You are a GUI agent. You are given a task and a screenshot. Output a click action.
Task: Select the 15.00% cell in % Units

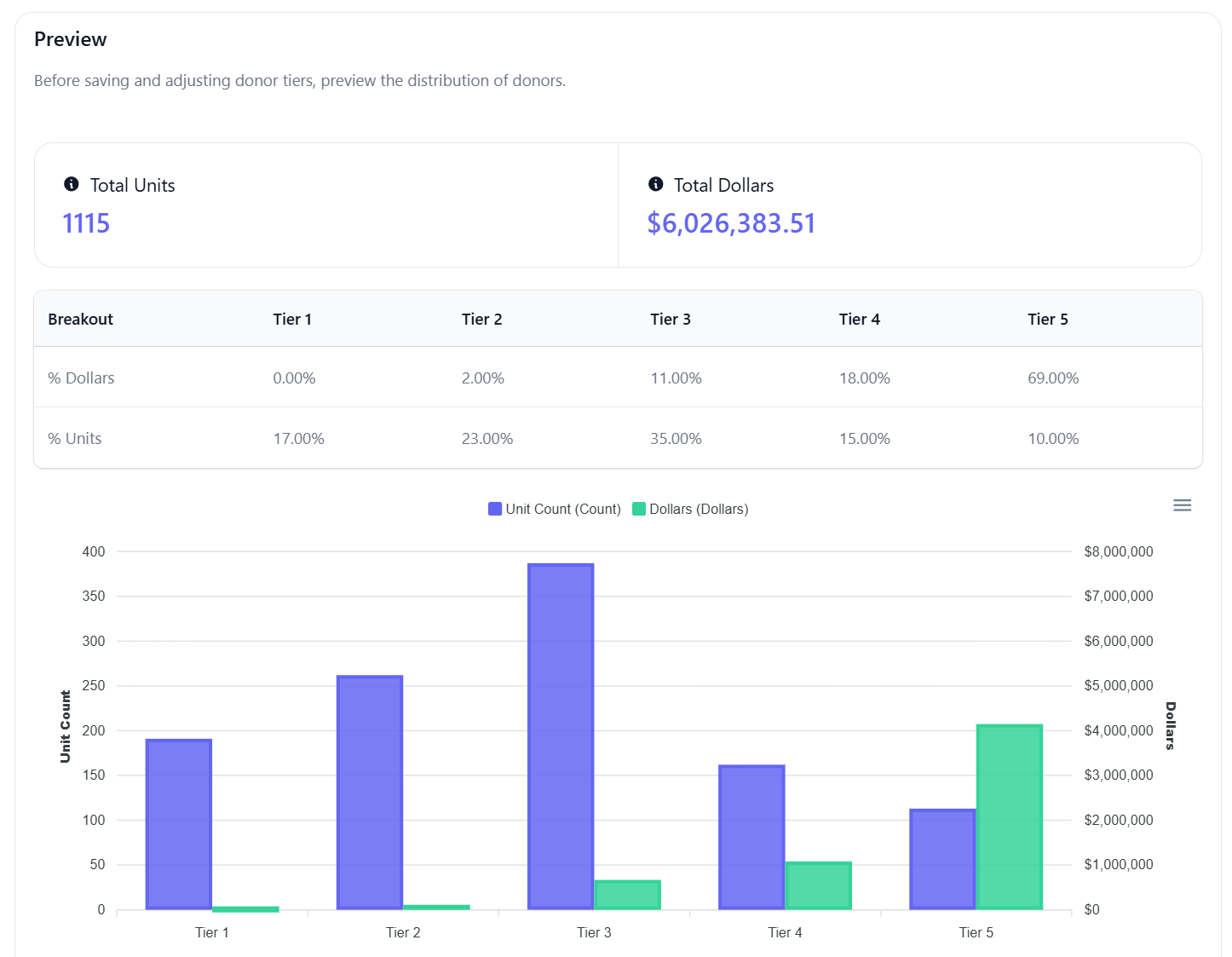point(865,439)
